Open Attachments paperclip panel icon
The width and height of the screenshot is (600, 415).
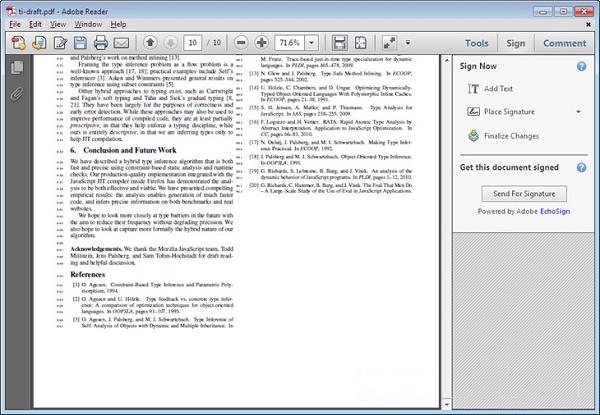[x=17, y=94]
